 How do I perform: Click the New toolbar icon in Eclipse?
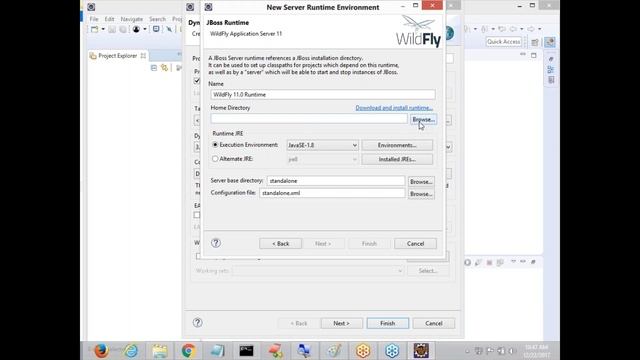coord(94,29)
